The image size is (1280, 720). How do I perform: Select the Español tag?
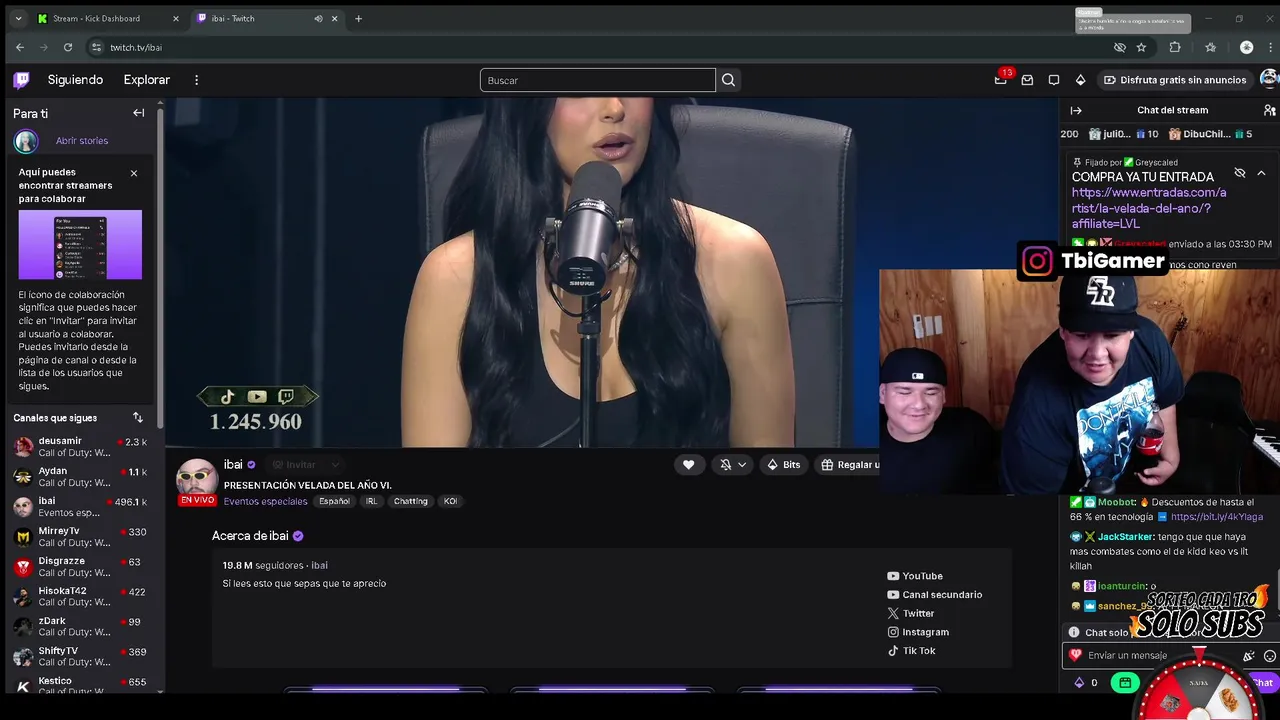[334, 501]
